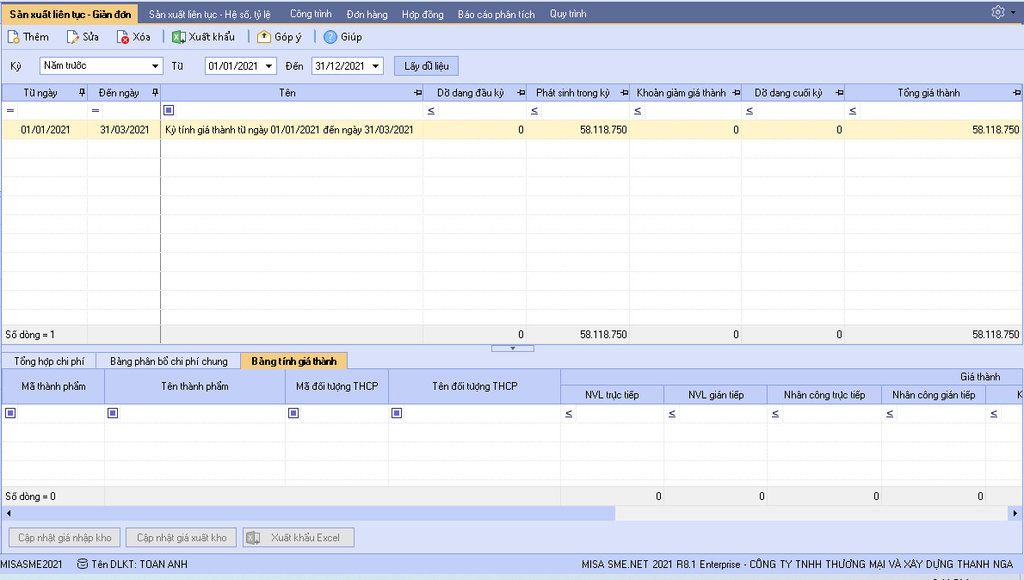Open the settings gear icon
This screenshot has height=580, width=1024.
[997, 12]
